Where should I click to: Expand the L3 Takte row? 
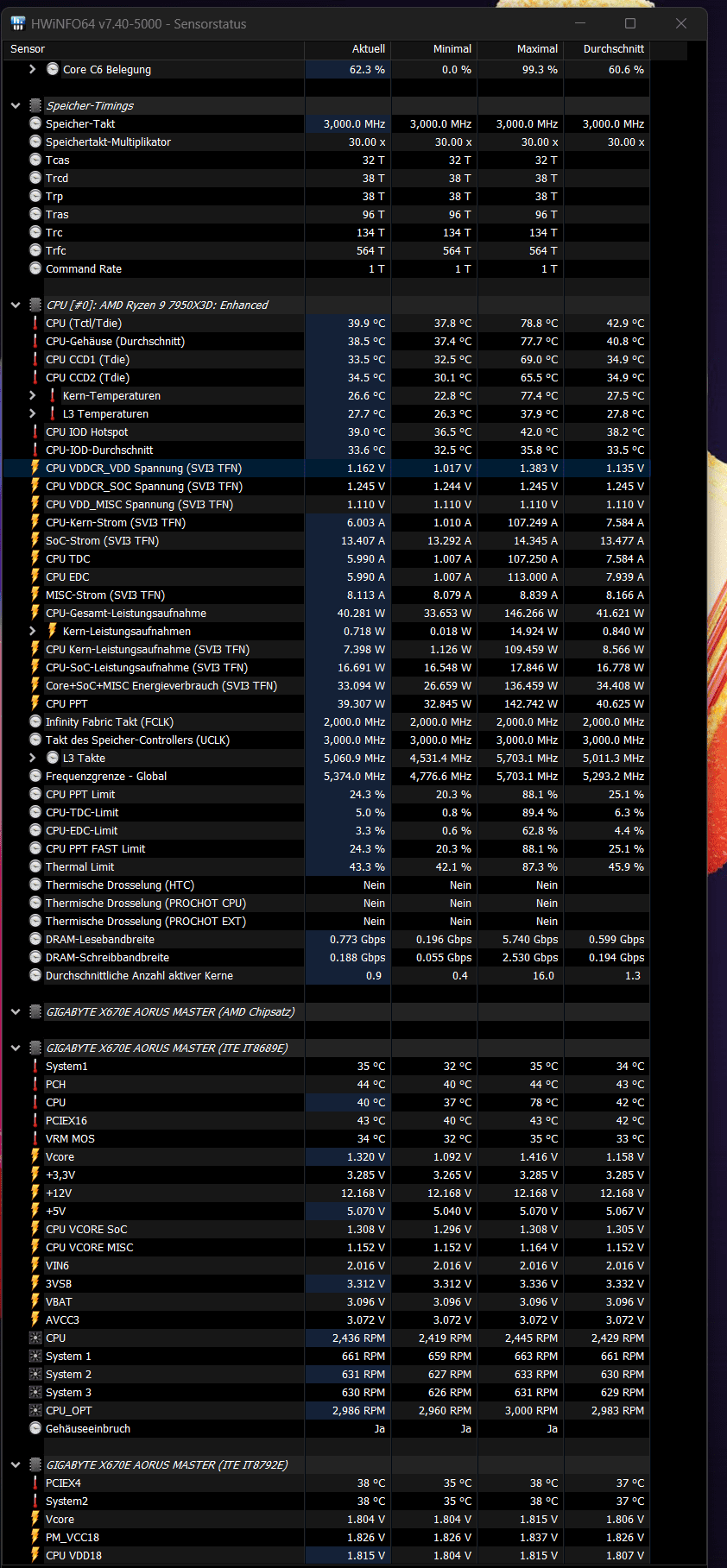[x=33, y=758]
